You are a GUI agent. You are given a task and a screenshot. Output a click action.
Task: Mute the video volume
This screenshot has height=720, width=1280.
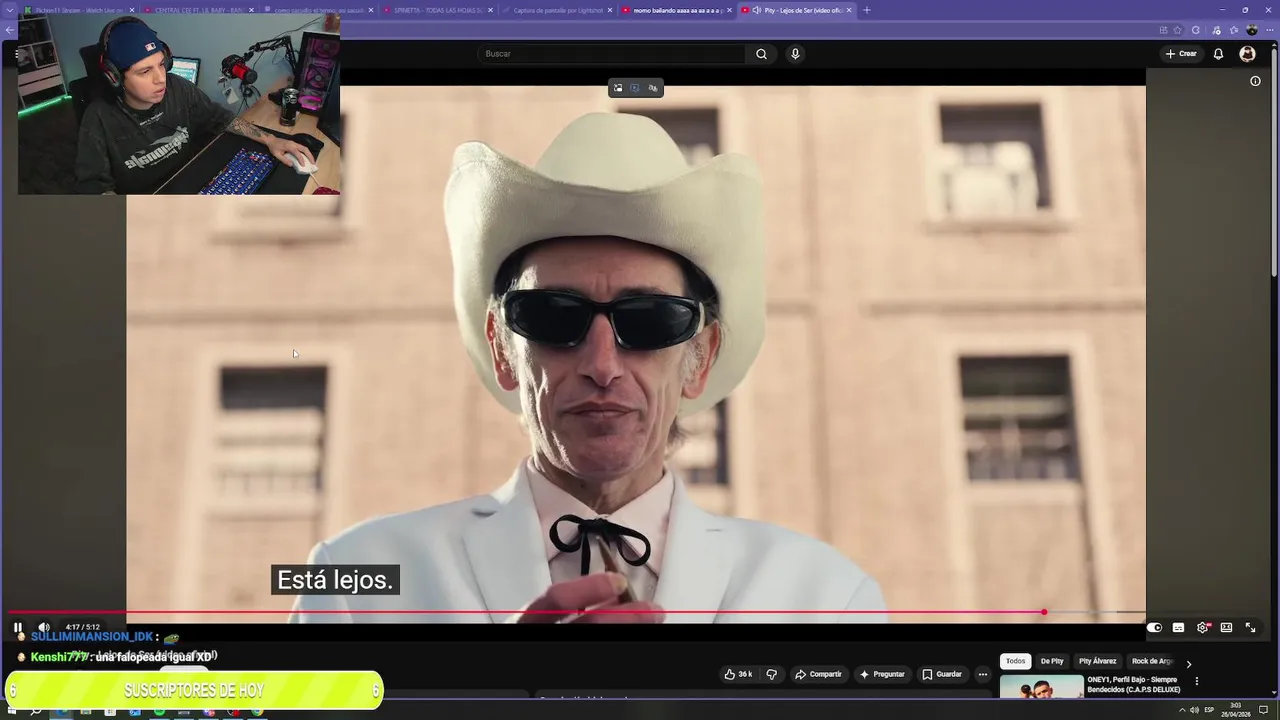pyautogui.click(x=44, y=627)
